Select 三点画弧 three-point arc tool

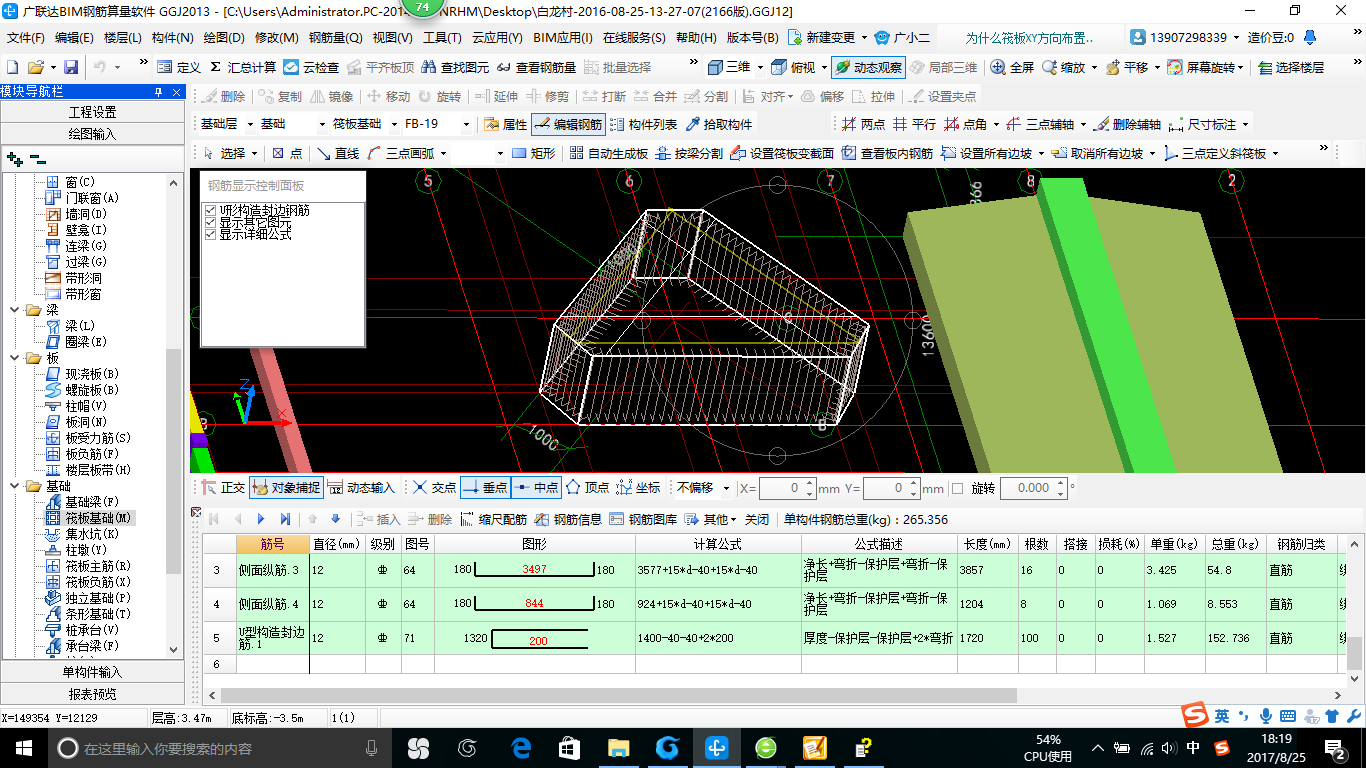399,153
